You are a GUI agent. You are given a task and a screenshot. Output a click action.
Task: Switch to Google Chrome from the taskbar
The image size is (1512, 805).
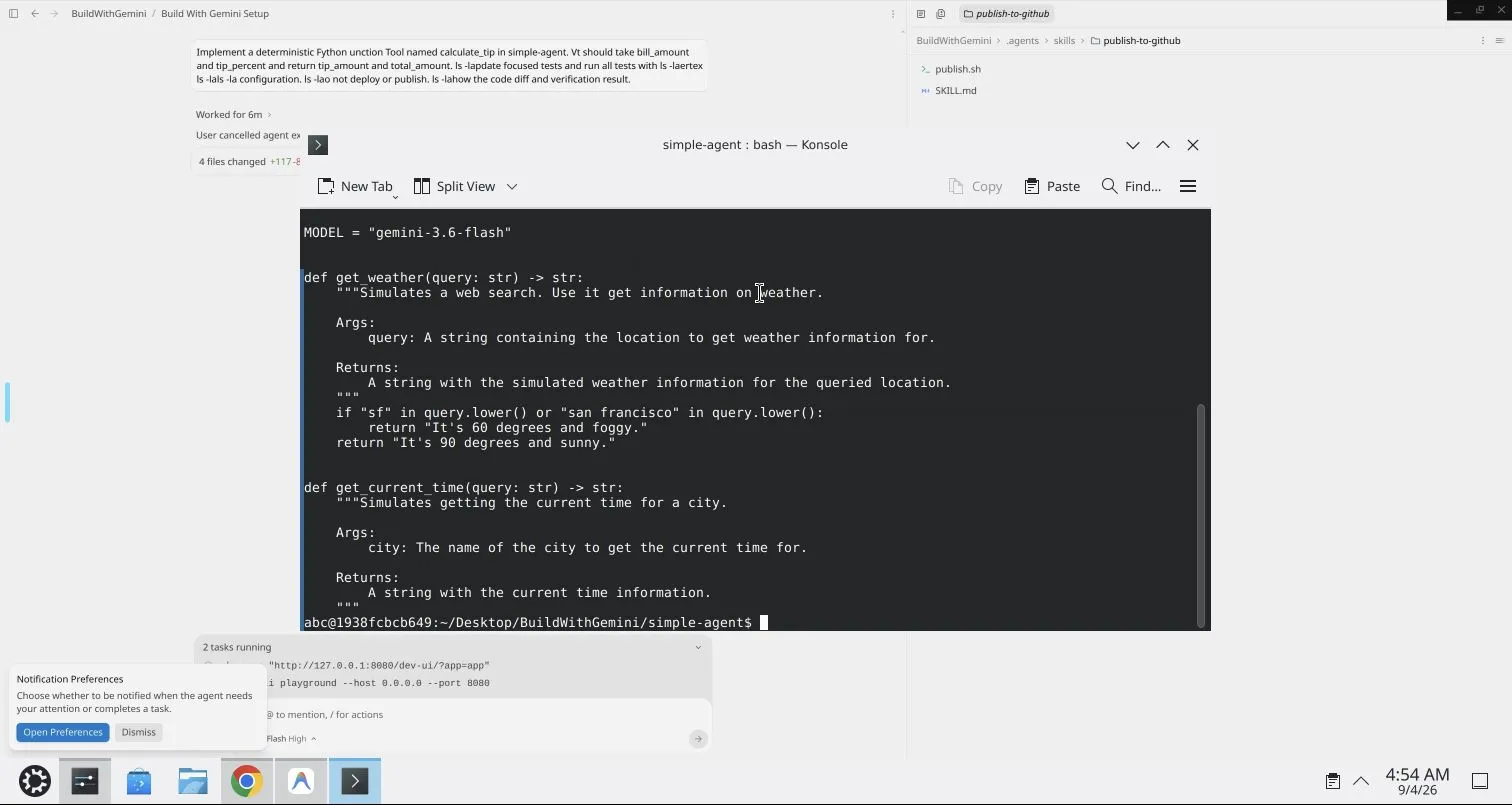[x=247, y=781]
